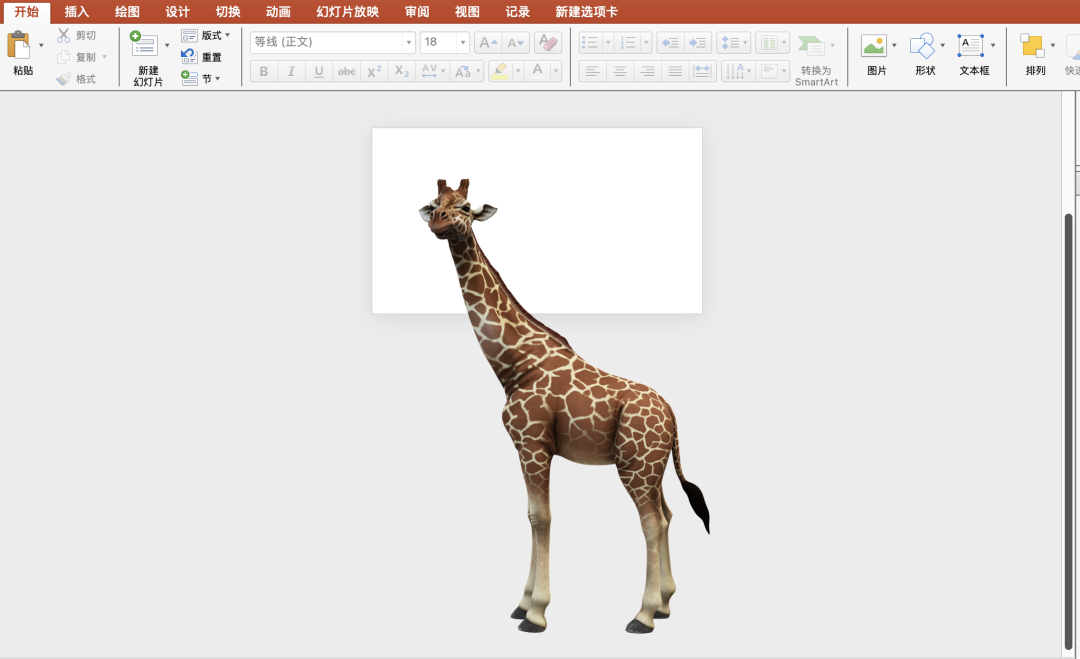Switch to the 插入 tab

tap(76, 12)
